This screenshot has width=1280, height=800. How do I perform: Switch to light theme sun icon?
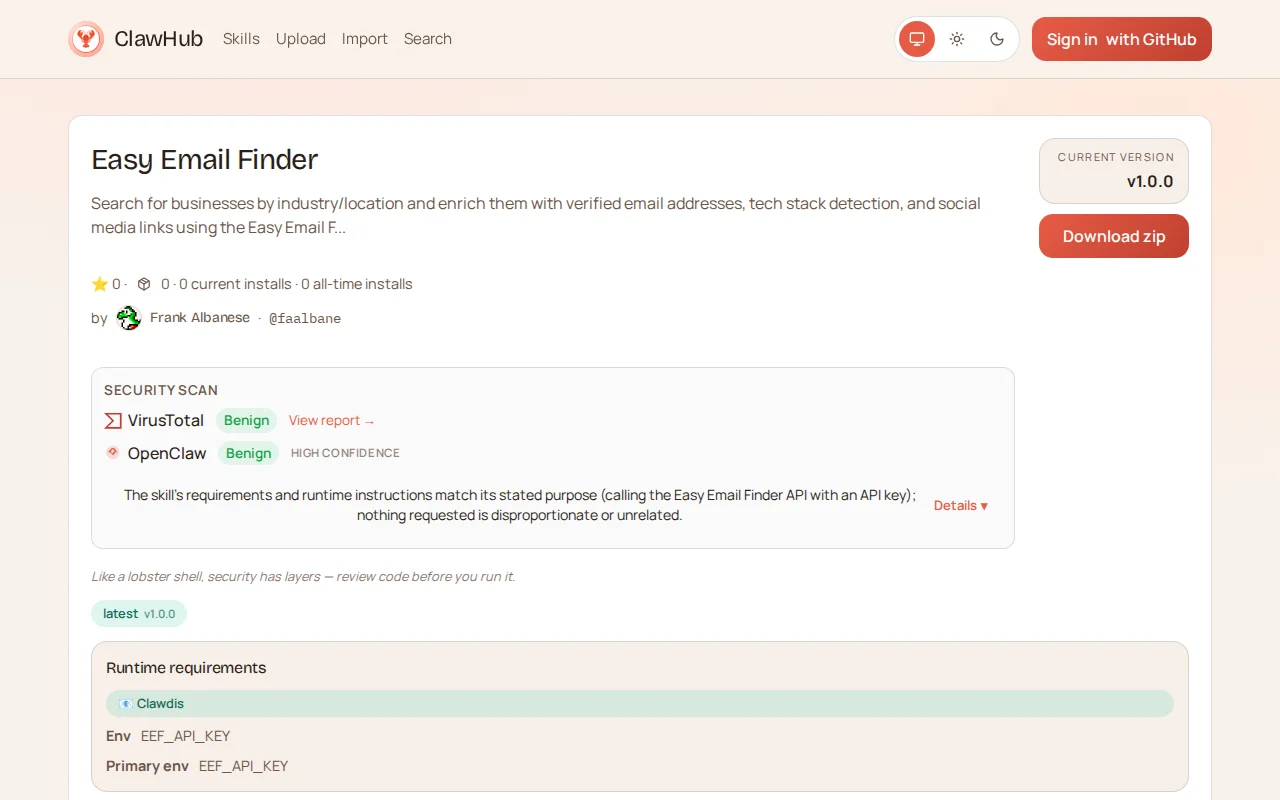point(957,39)
